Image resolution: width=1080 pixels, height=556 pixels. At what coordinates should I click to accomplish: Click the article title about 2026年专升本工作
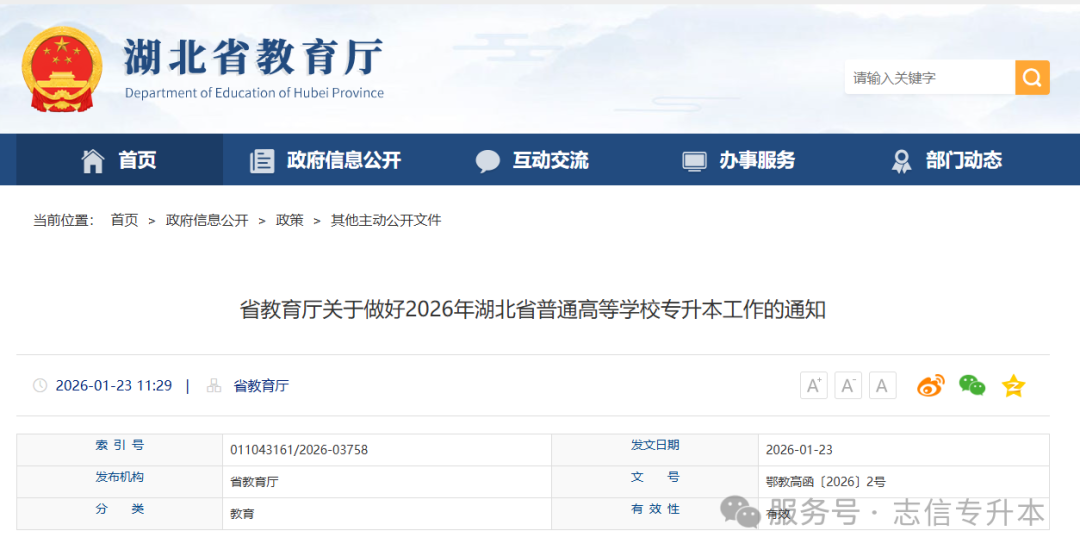pyautogui.click(x=532, y=309)
